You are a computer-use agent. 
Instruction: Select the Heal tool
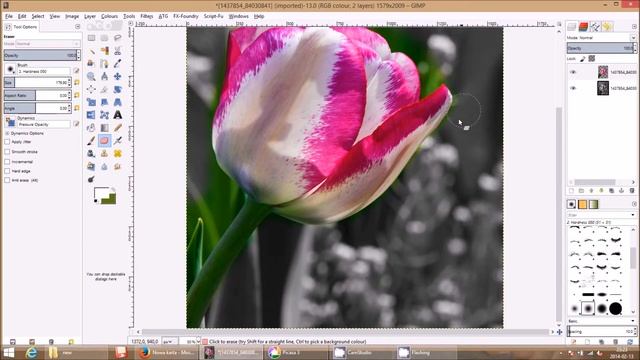[x=118, y=153]
